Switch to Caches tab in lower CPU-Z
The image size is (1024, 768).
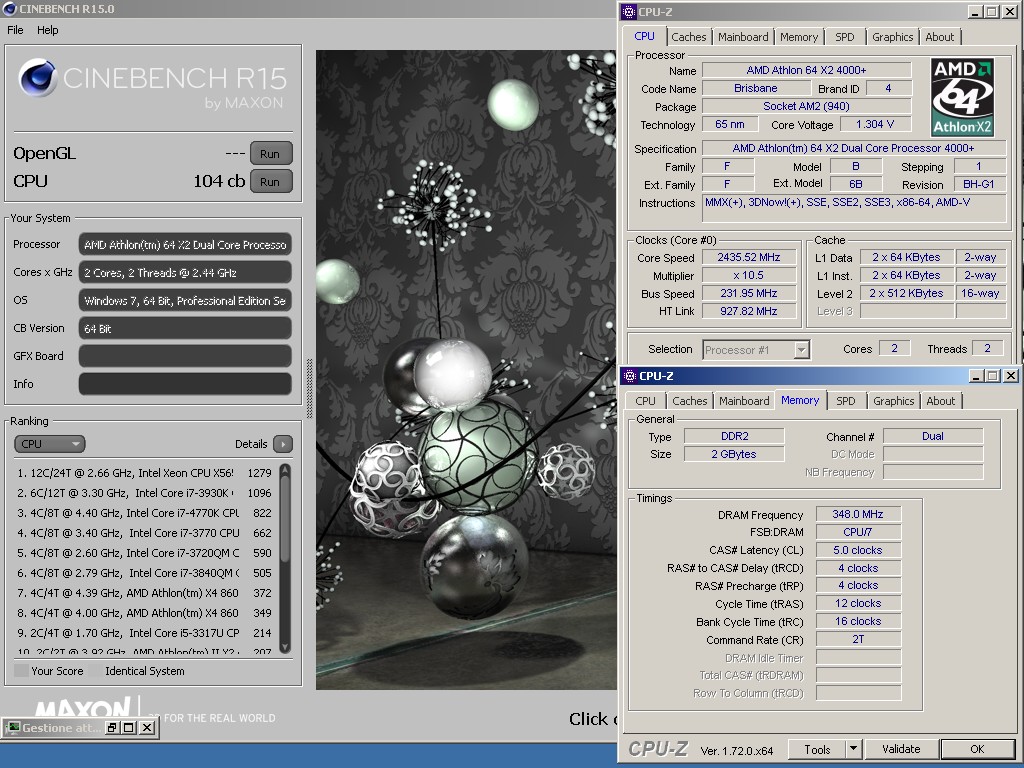[x=690, y=401]
